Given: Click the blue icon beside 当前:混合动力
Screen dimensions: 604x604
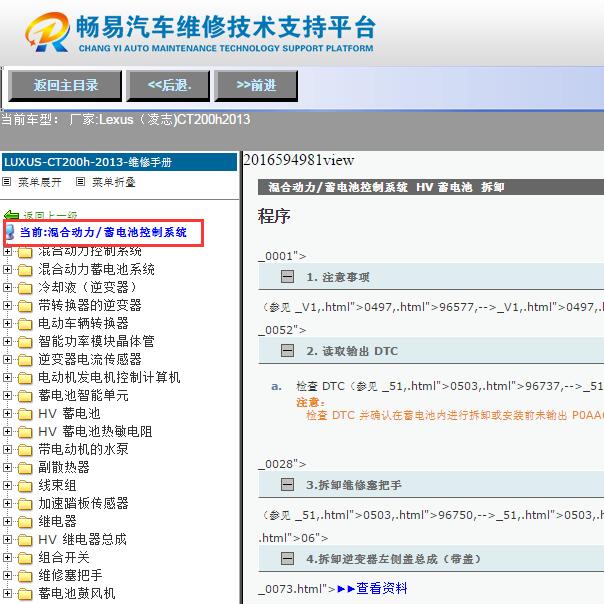Looking at the screenshot, I should (x=10, y=232).
